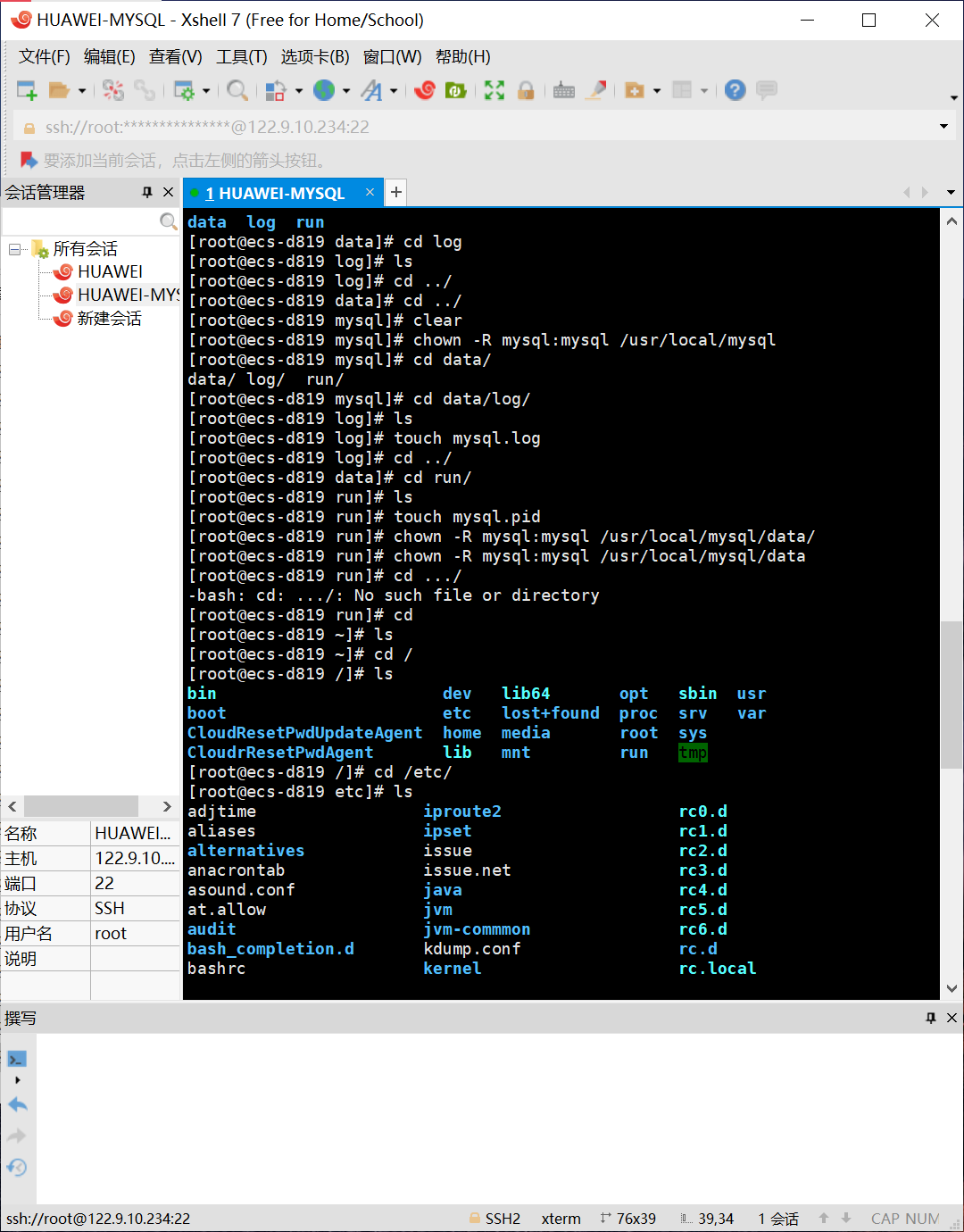Launch Xmanager via green icon

456,90
